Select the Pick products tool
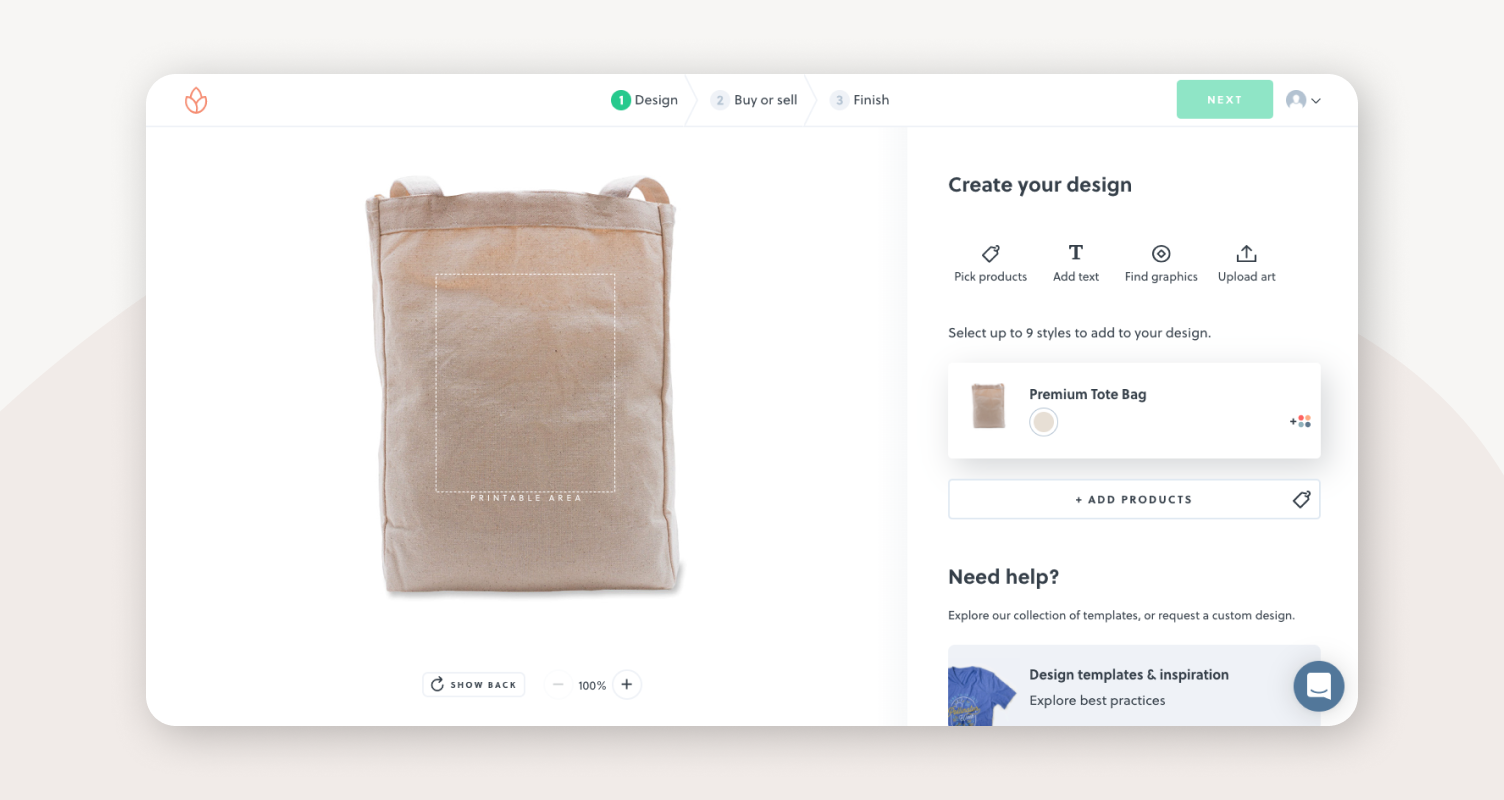 (990, 262)
